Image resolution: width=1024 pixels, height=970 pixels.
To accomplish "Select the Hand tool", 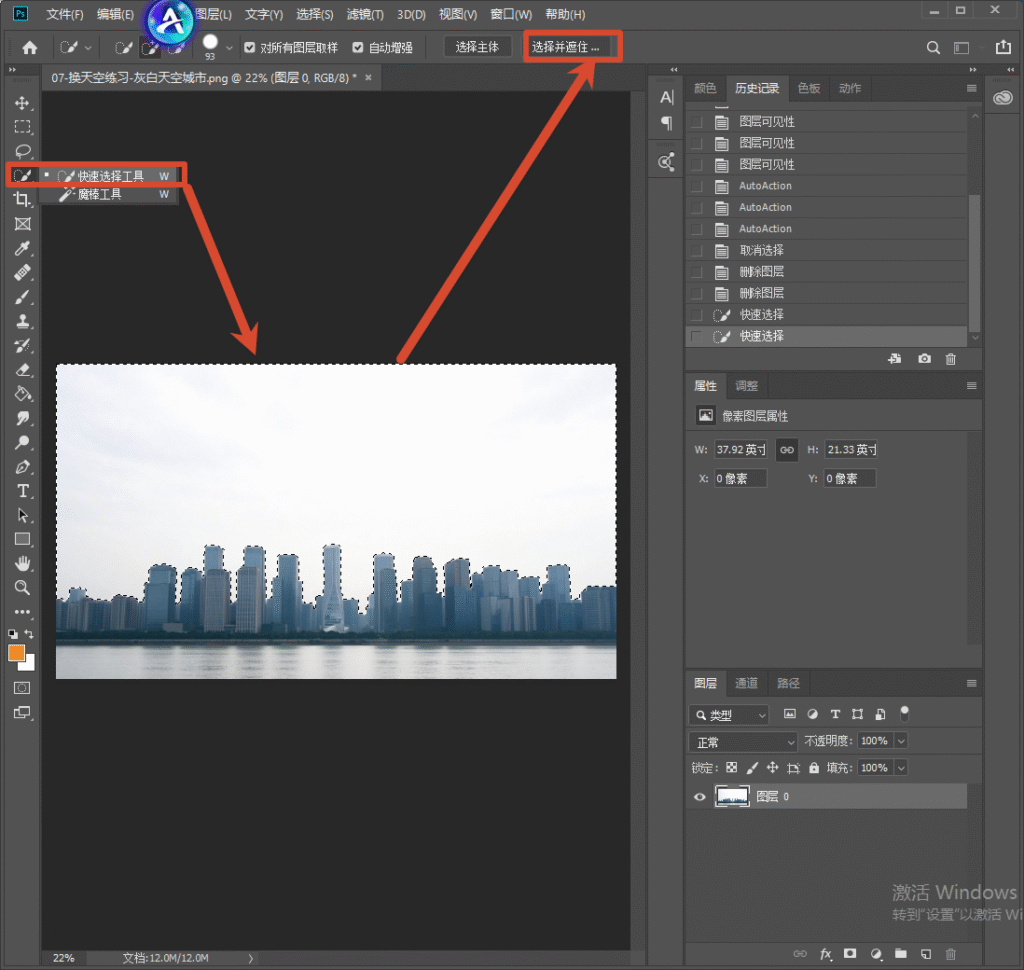I will pos(22,563).
